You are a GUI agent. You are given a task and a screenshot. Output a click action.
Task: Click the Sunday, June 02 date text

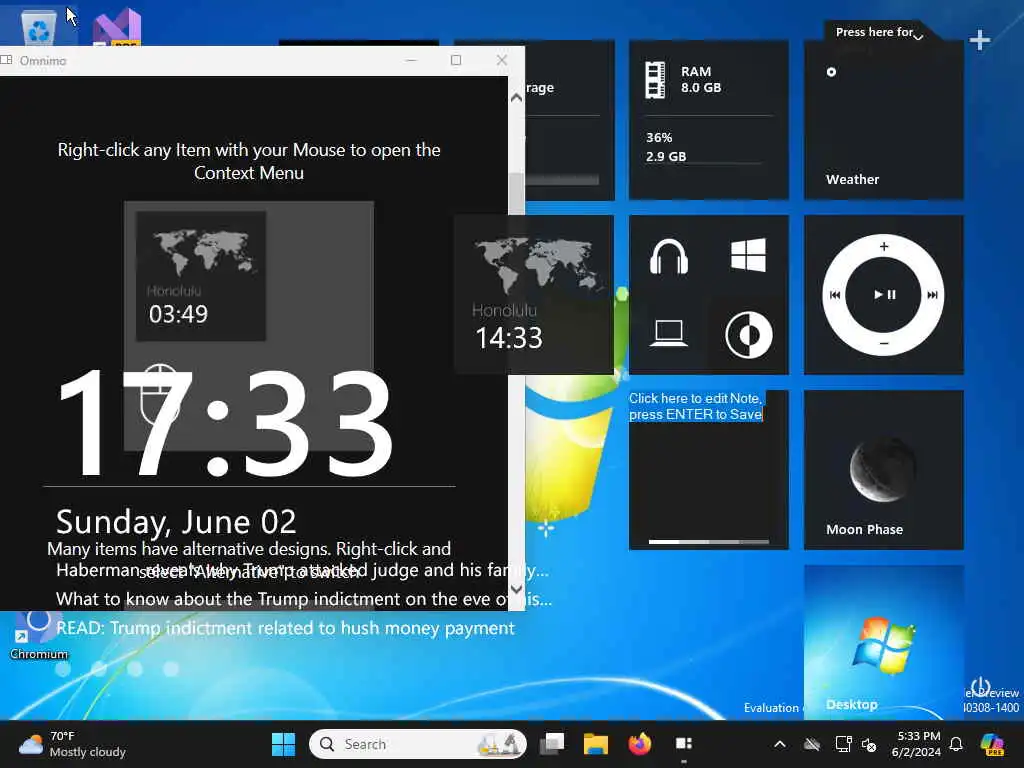tap(176, 522)
